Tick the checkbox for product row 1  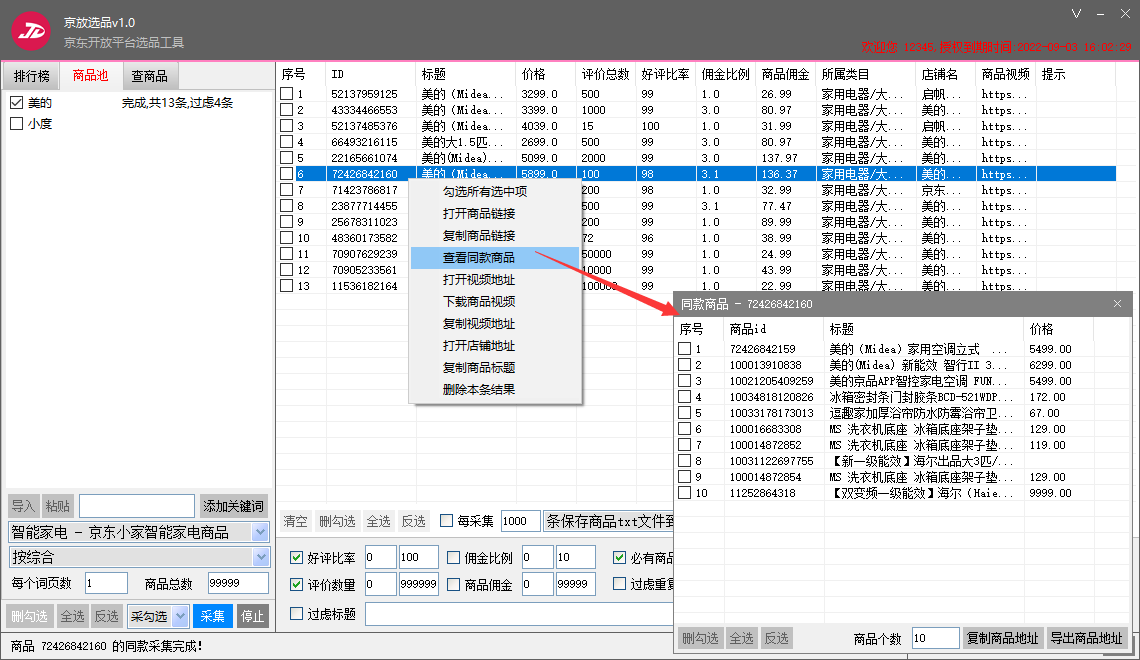[286, 94]
